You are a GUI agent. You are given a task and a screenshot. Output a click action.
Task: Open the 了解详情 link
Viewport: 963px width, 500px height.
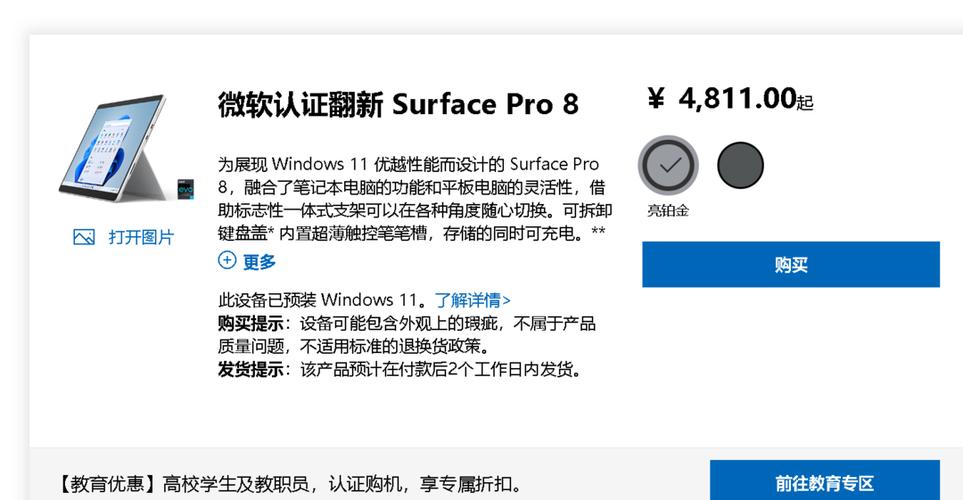(472, 300)
